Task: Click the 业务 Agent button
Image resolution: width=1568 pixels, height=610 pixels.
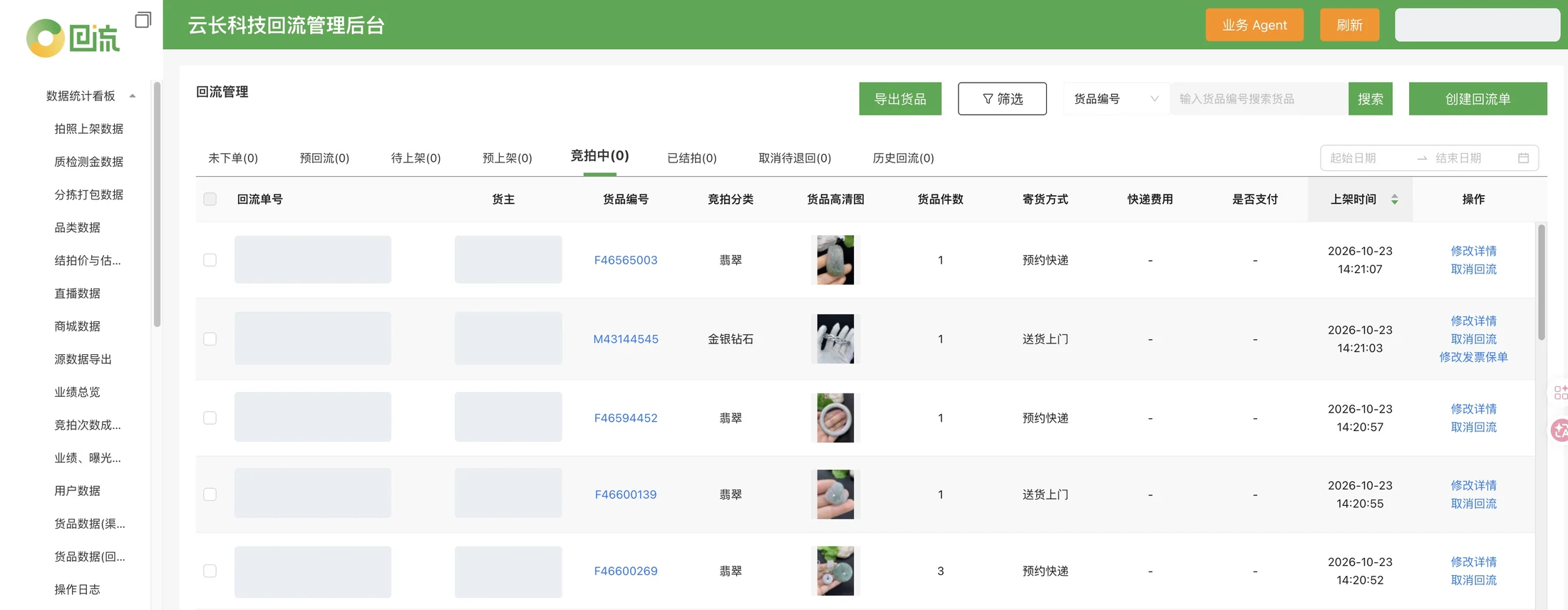Action: coord(1254,25)
